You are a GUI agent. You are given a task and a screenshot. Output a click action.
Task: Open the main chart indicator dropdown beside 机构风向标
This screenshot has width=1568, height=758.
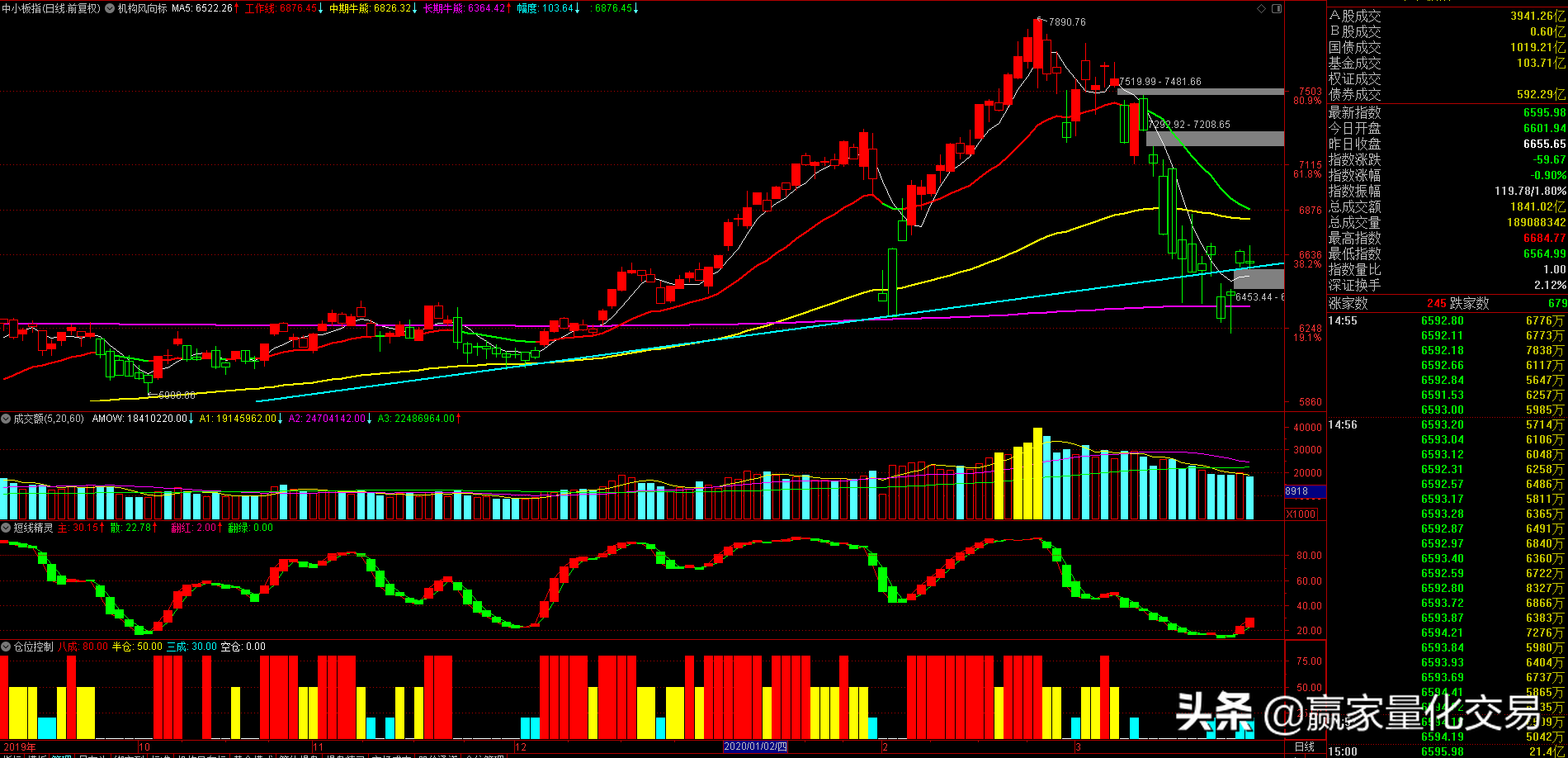coord(111,8)
